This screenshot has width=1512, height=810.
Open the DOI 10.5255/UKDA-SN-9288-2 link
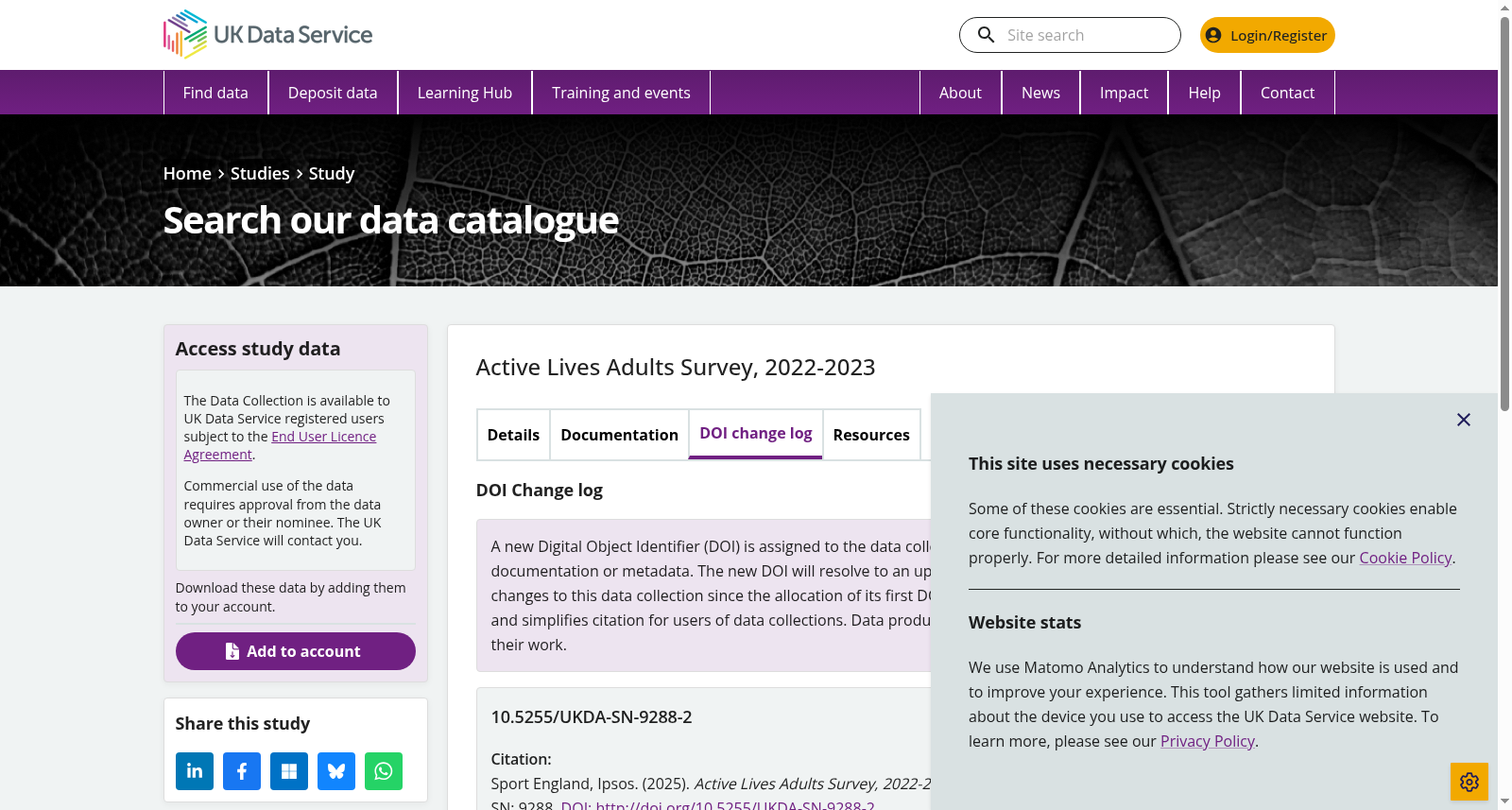point(718,805)
